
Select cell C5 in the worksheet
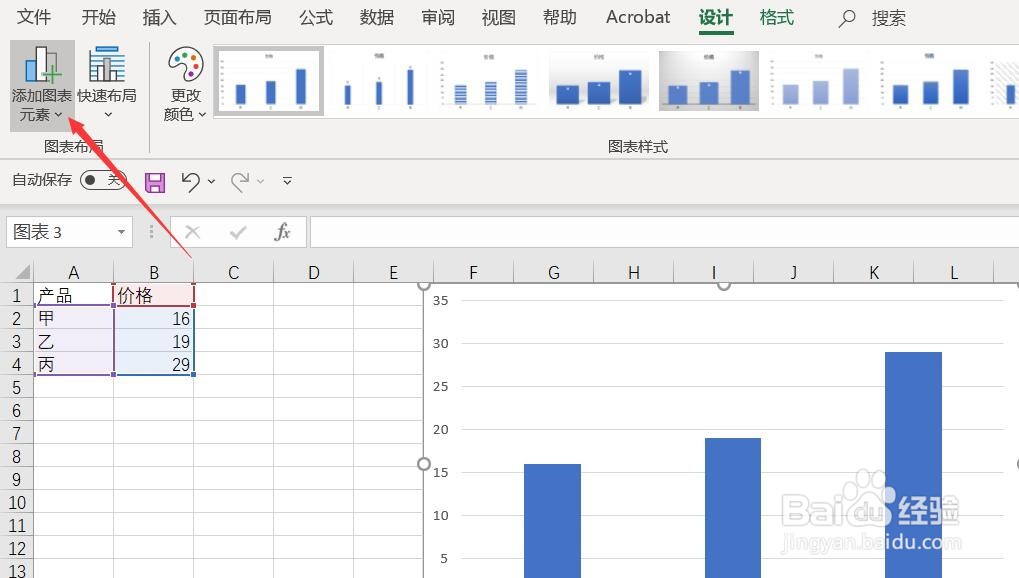233,387
